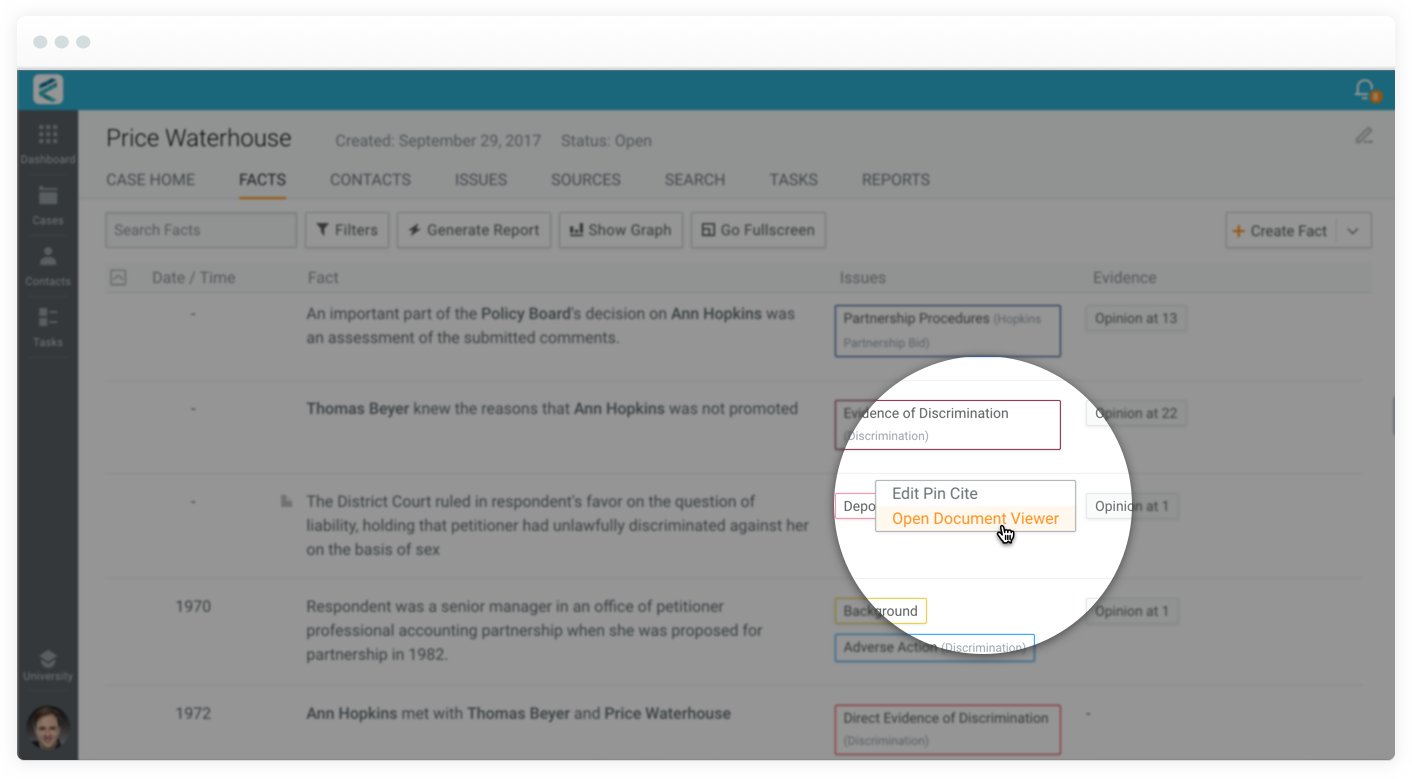Image resolution: width=1412 pixels, height=779 pixels.
Task: Open the notifications bell
Action: pyautogui.click(x=1364, y=89)
